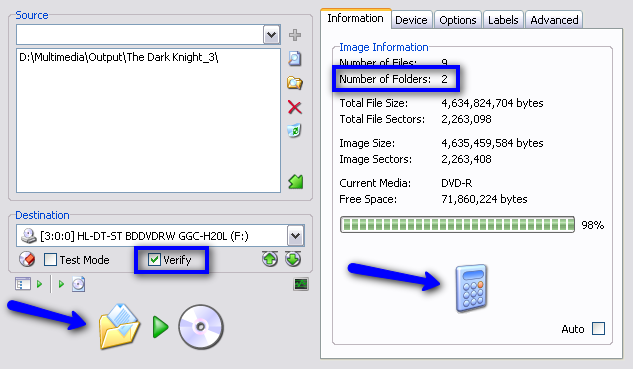
Task: Click the Current Media value DVD-R
Action: point(457,183)
